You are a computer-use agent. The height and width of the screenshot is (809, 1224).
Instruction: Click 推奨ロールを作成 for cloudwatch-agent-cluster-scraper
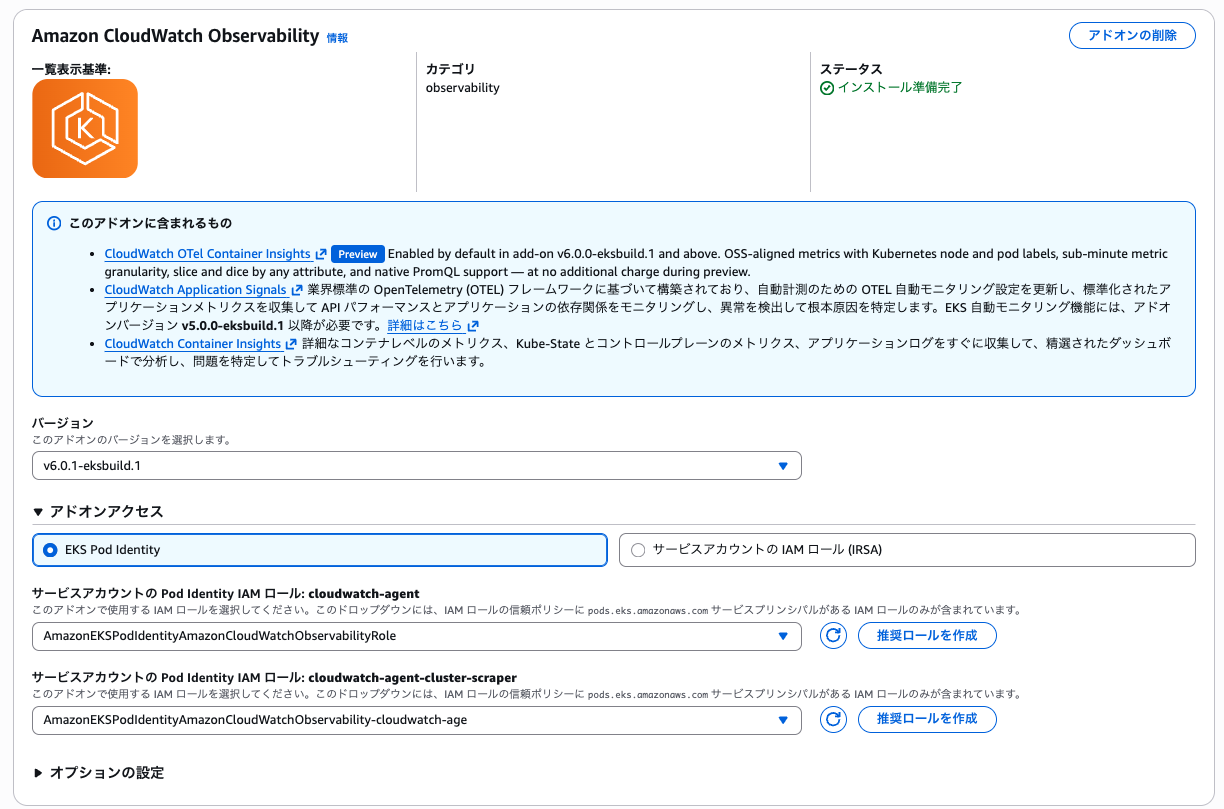point(927,719)
